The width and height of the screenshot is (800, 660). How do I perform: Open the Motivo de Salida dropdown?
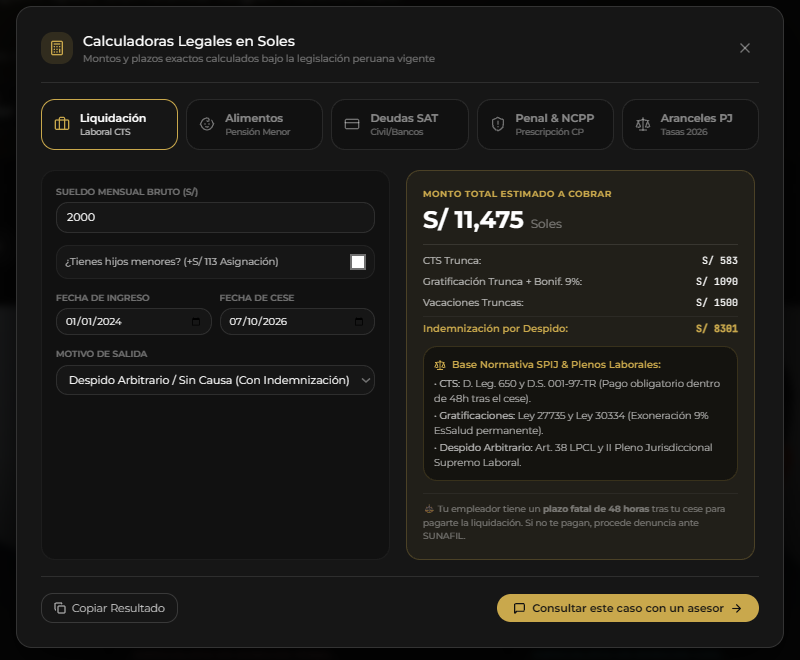pyautogui.click(x=215, y=380)
